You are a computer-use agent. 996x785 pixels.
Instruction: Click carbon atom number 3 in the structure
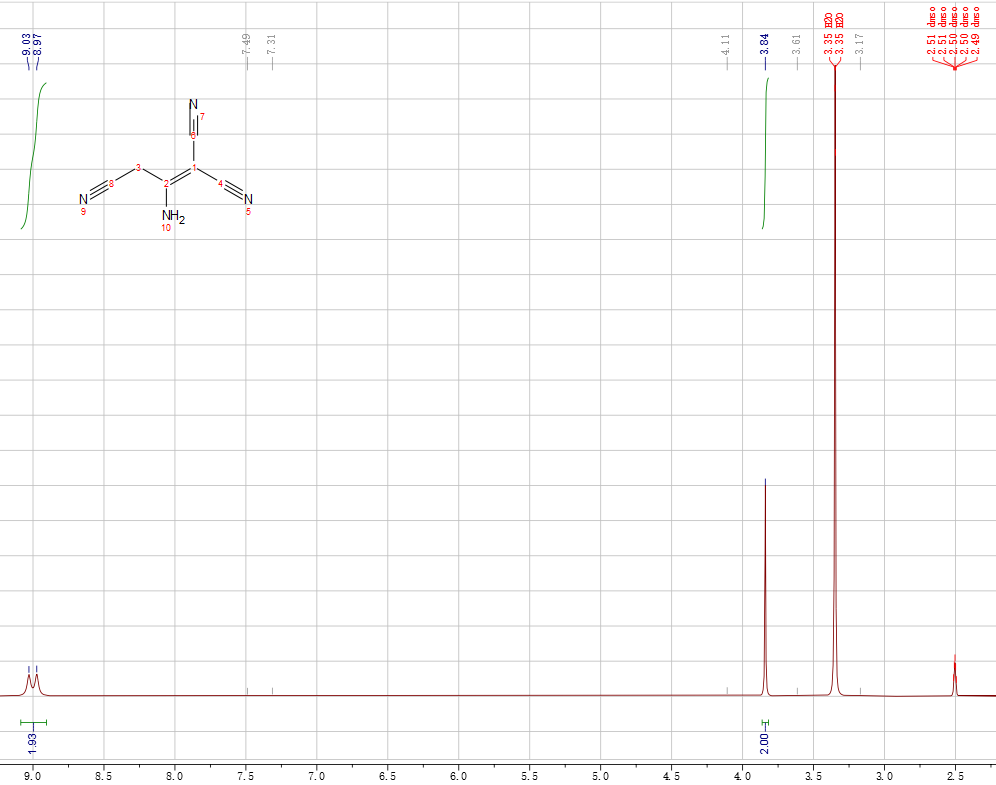click(x=138, y=166)
